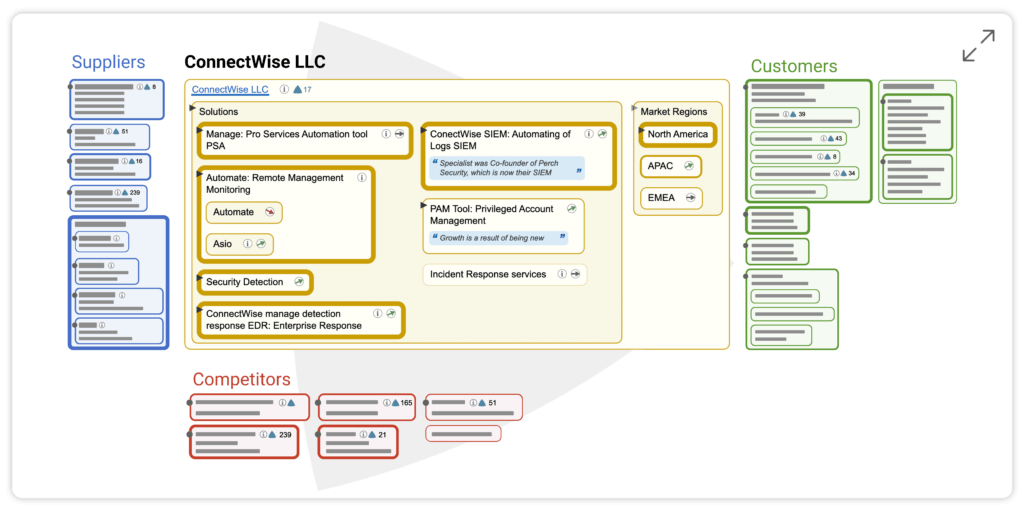Image resolution: width=1024 pixels, height=512 pixels.
Task: Click flat trend arrow beside EMEA
Action: click(690, 198)
